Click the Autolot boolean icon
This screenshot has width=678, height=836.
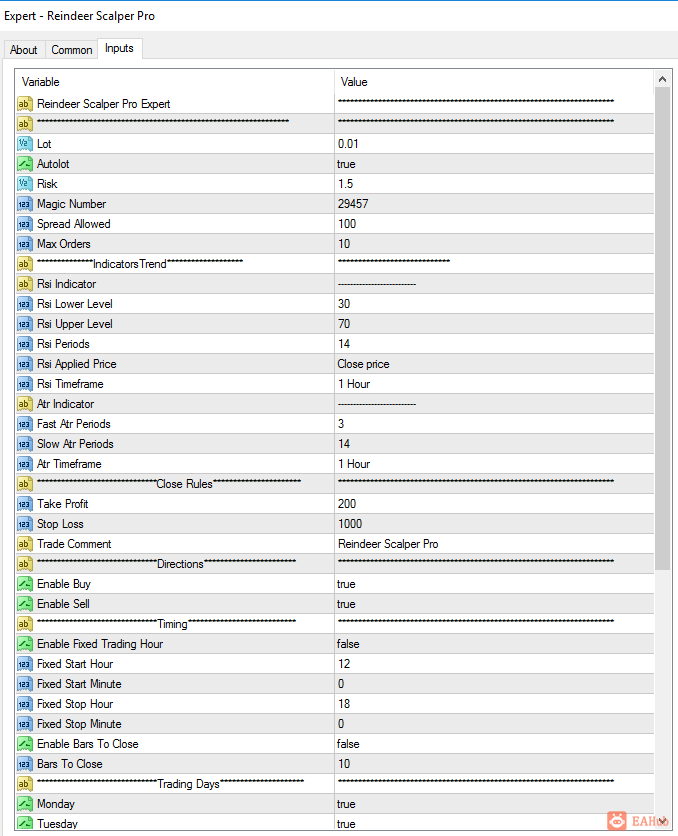pos(25,164)
